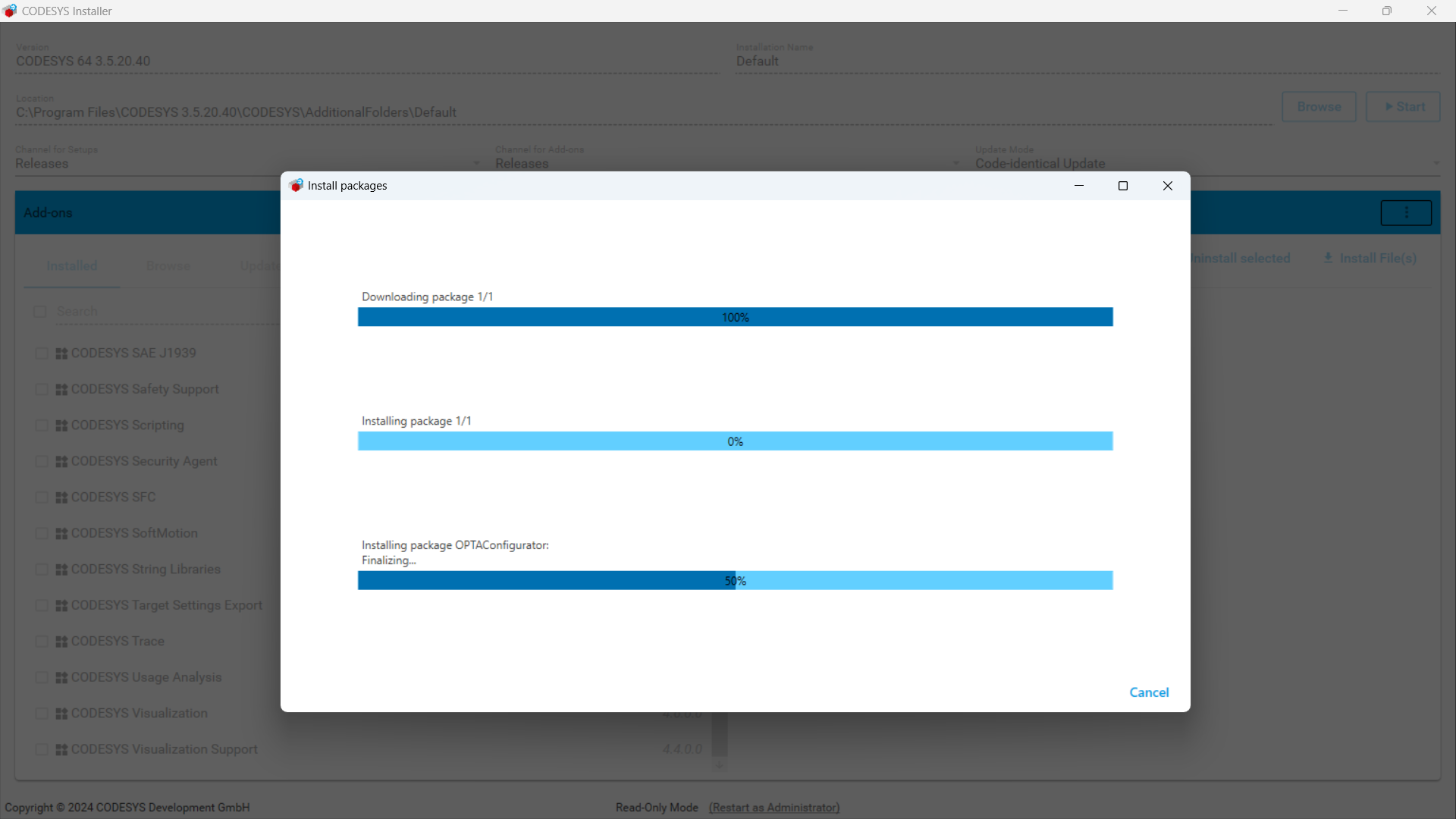Click the Installing package 0% progress bar
1456x819 pixels.
tap(735, 441)
